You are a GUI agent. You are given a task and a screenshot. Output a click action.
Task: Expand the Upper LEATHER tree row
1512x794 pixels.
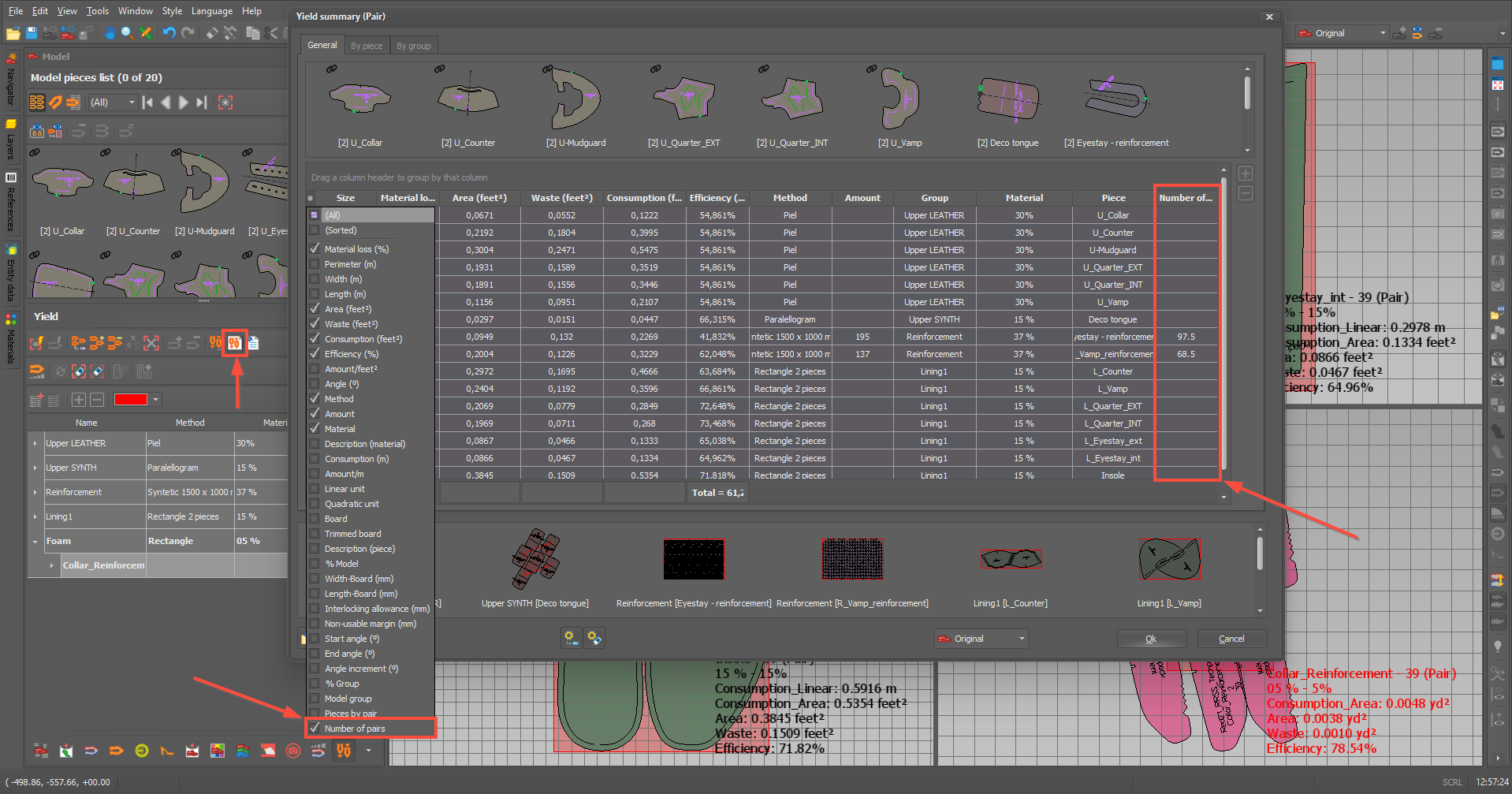point(35,443)
